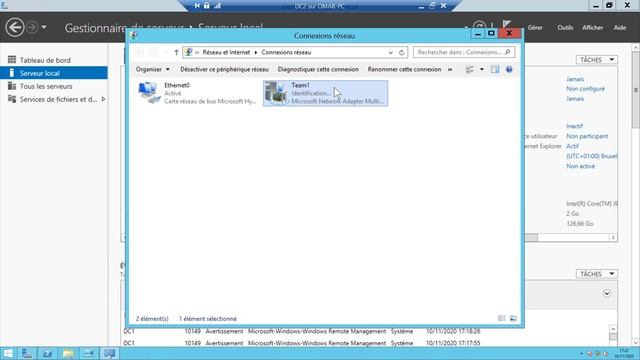
Task: Click lock icon in DC2 connection bar
Action: [x=207, y=6]
